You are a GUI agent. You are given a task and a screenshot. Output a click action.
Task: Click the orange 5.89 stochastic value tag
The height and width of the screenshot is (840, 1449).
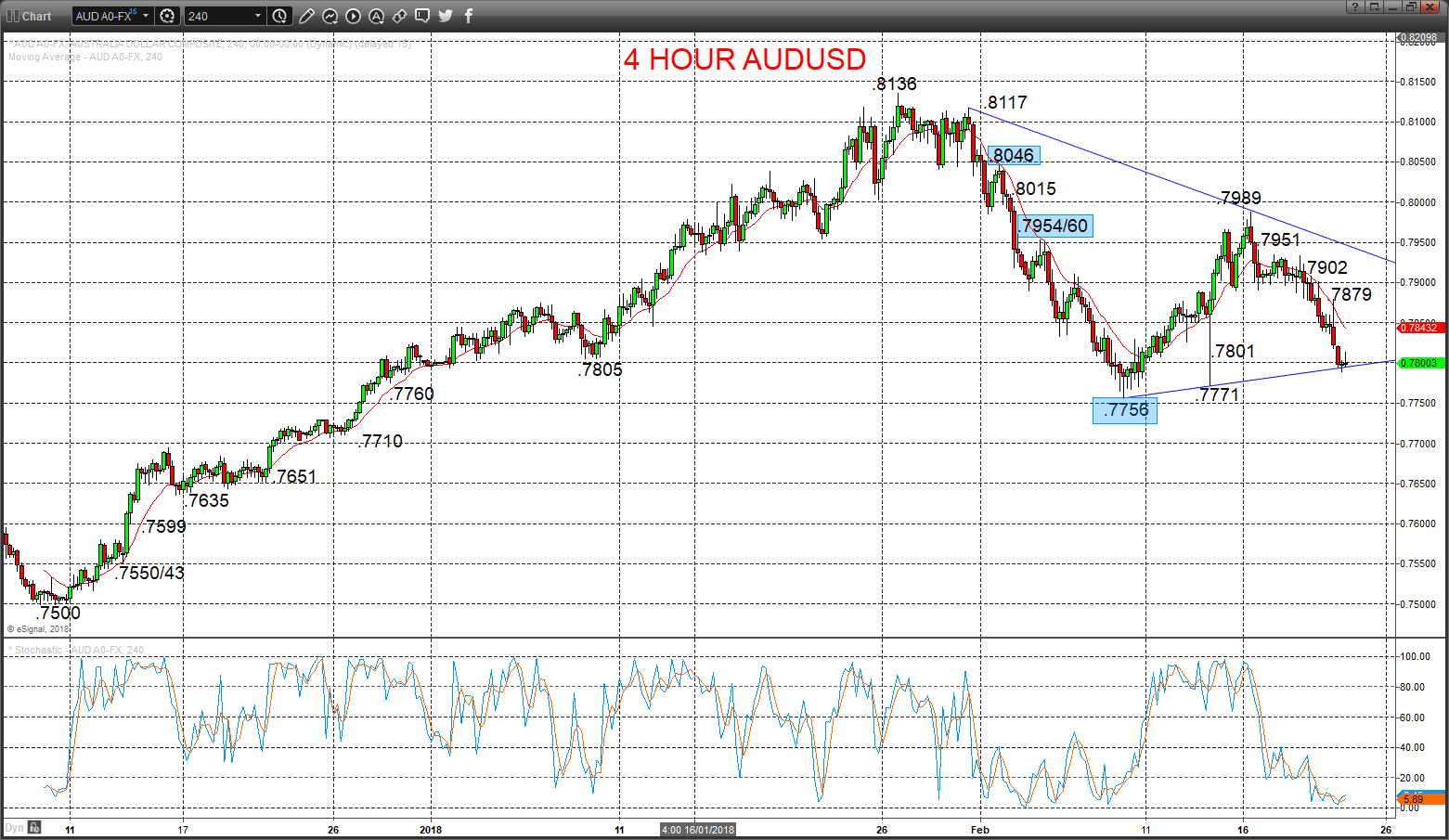point(1421,799)
